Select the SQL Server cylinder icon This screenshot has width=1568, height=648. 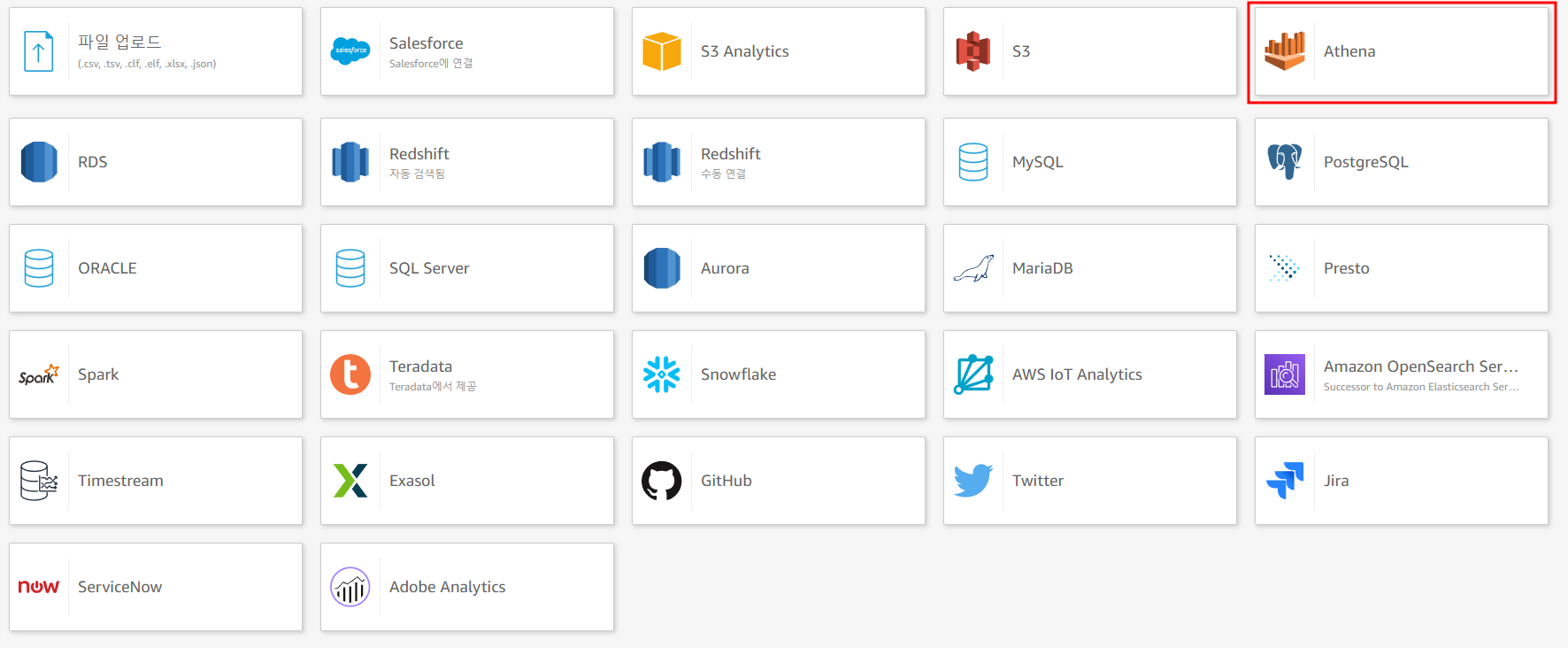click(350, 268)
